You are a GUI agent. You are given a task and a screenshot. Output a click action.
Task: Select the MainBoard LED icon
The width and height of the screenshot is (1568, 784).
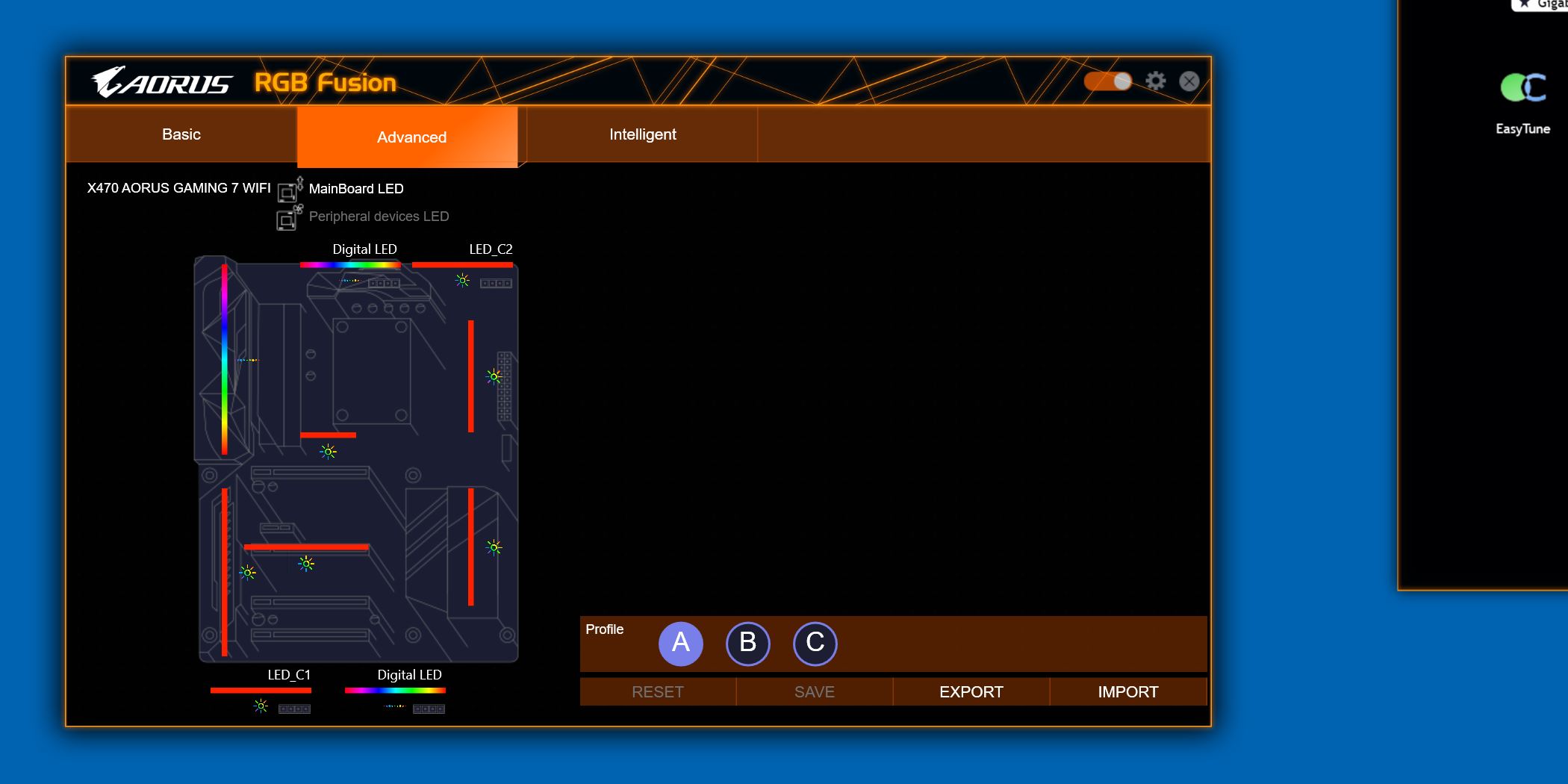tap(290, 190)
